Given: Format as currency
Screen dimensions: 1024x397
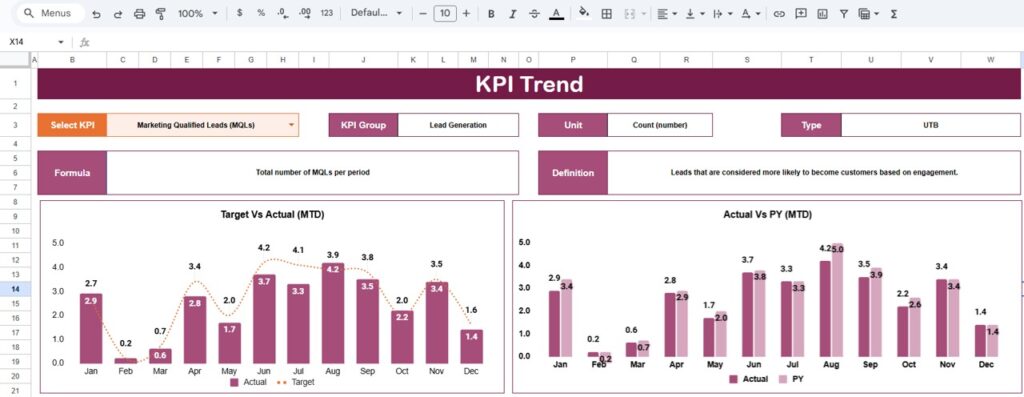Looking at the screenshot, I should (x=240, y=13).
